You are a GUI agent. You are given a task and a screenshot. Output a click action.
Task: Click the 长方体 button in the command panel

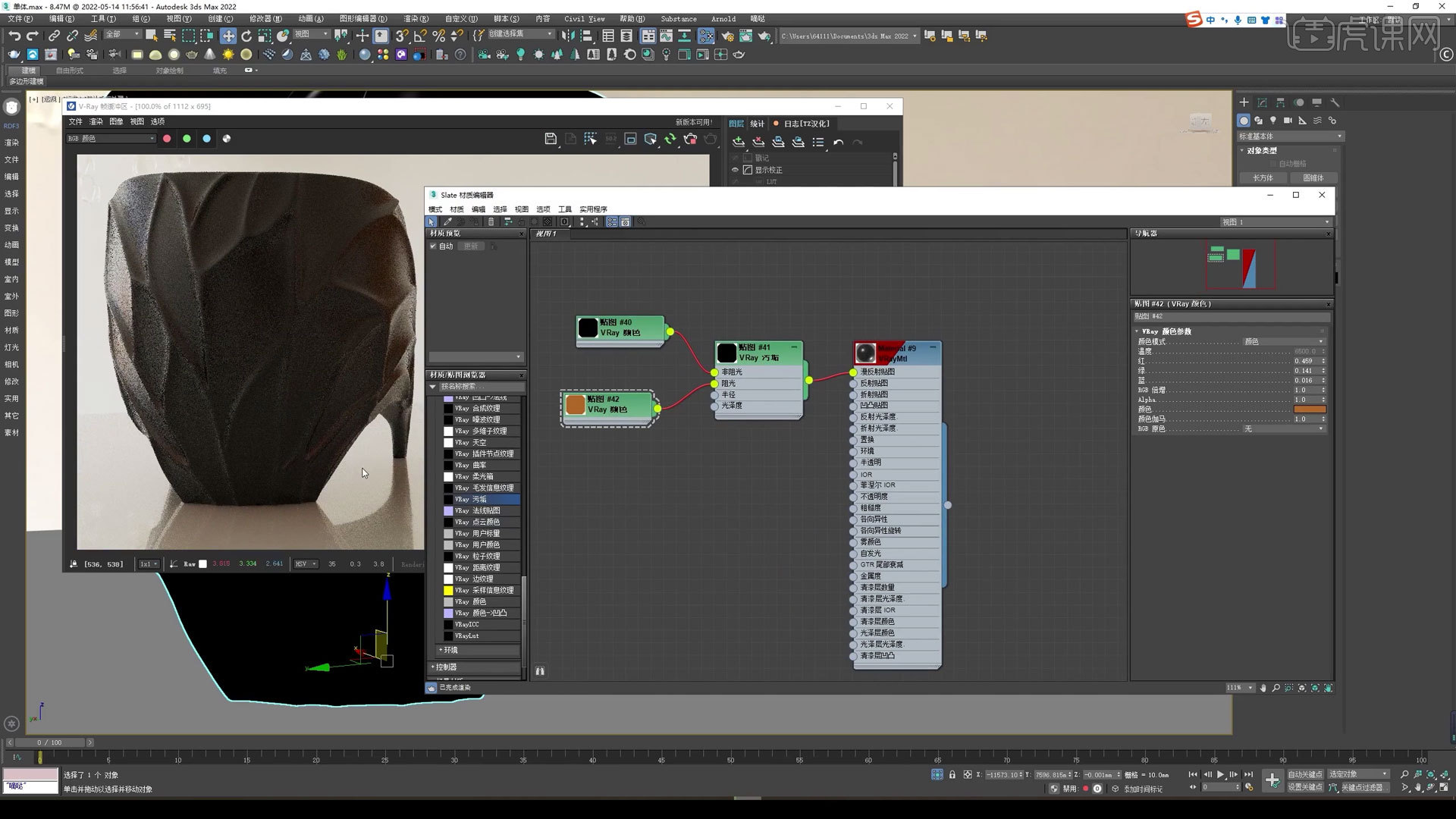point(1262,177)
